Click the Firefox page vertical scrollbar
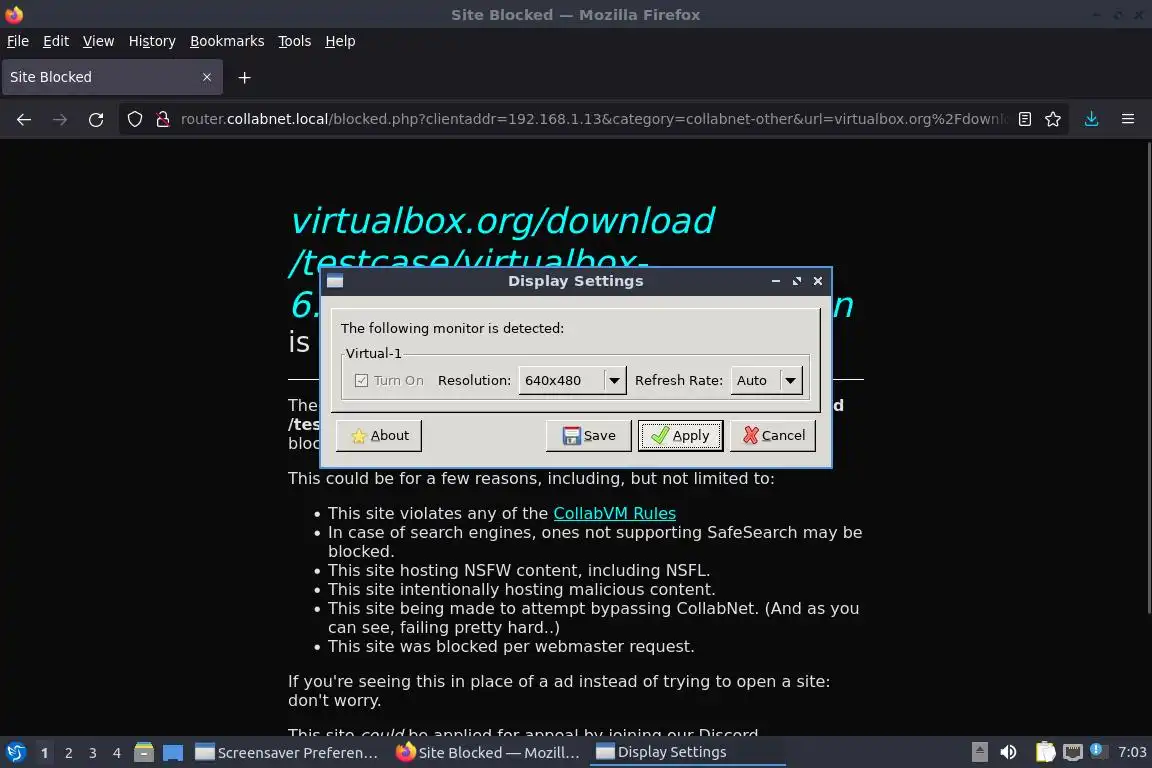The image size is (1152, 768). 1148,377
